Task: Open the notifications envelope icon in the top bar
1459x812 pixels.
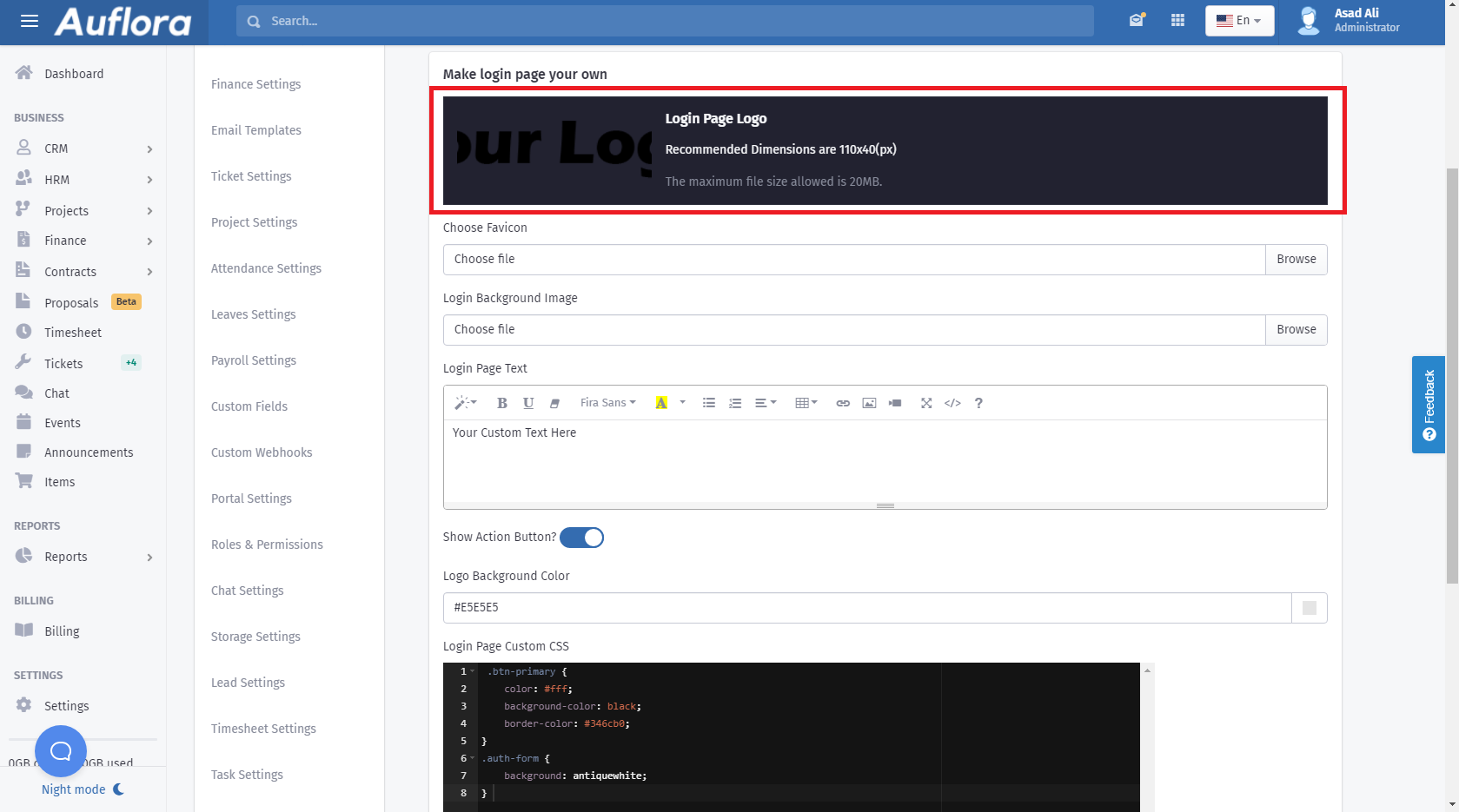Action: pyautogui.click(x=1137, y=19)
